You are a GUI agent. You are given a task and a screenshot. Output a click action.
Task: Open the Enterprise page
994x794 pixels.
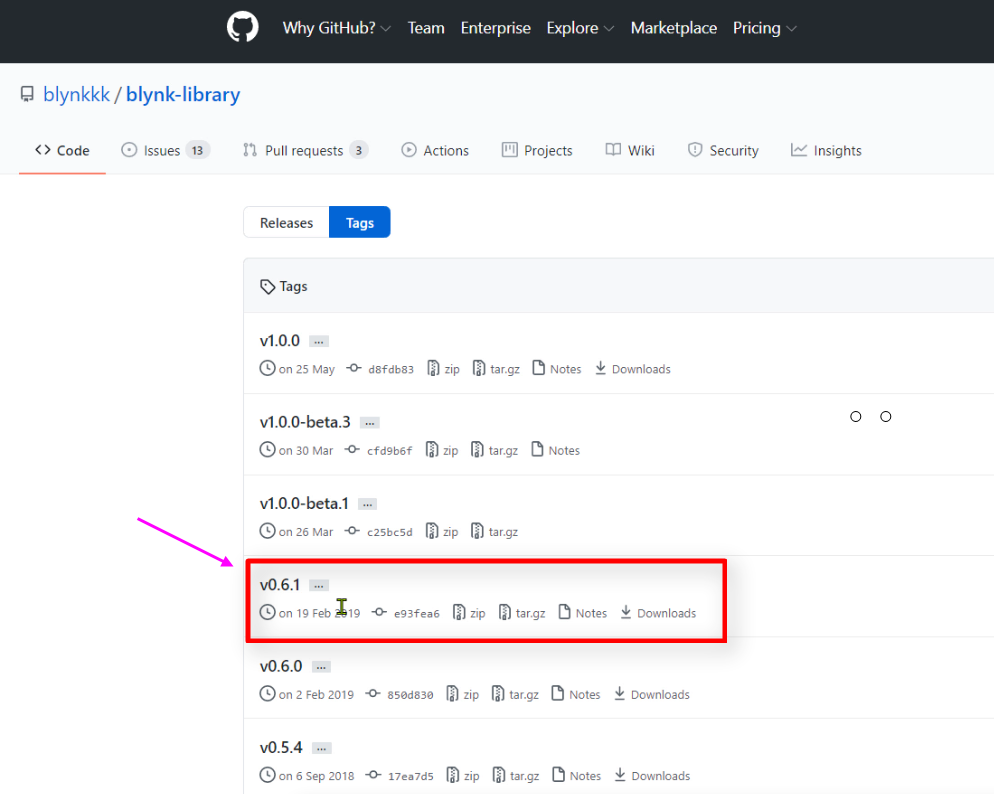[496, 28]
